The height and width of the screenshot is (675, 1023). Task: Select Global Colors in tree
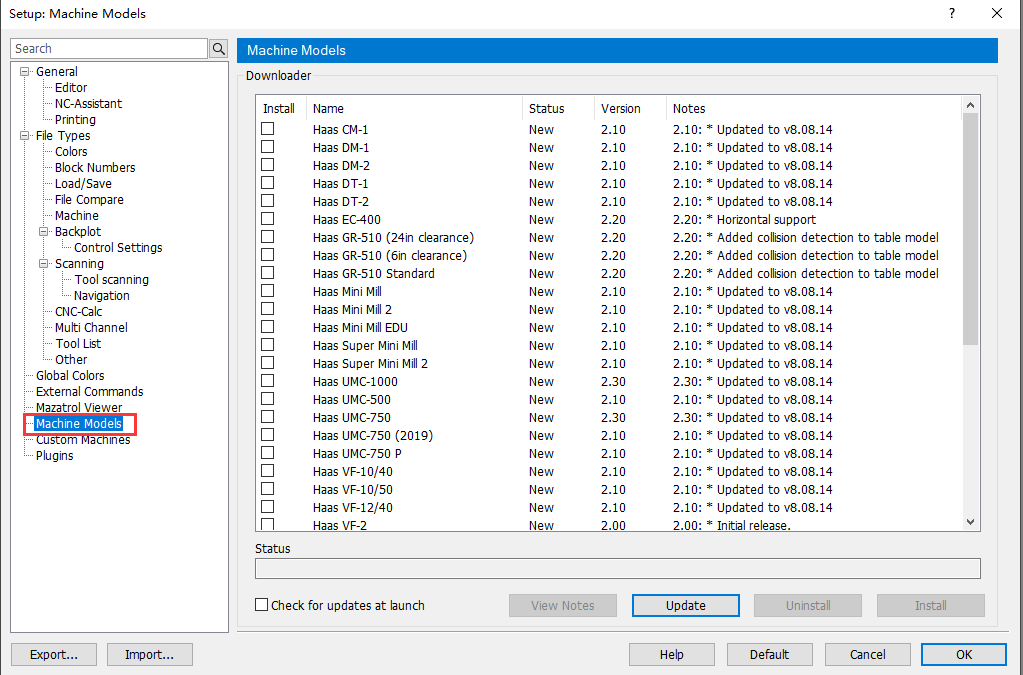pos(70,375)
